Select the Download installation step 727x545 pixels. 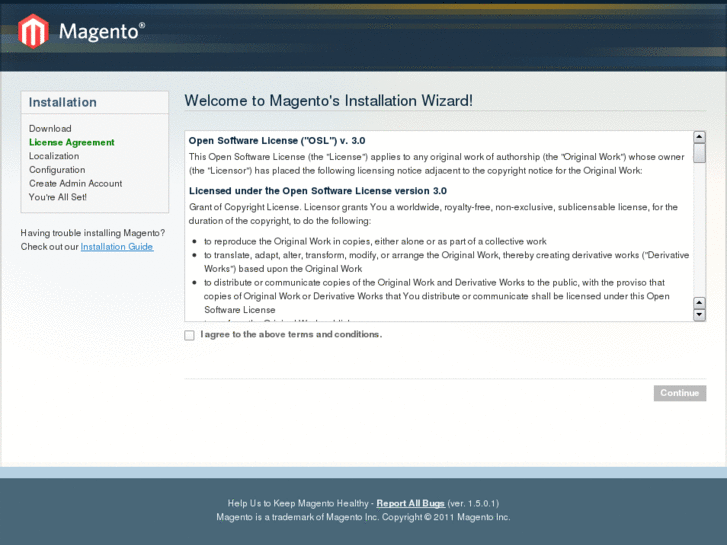(50, 128)
